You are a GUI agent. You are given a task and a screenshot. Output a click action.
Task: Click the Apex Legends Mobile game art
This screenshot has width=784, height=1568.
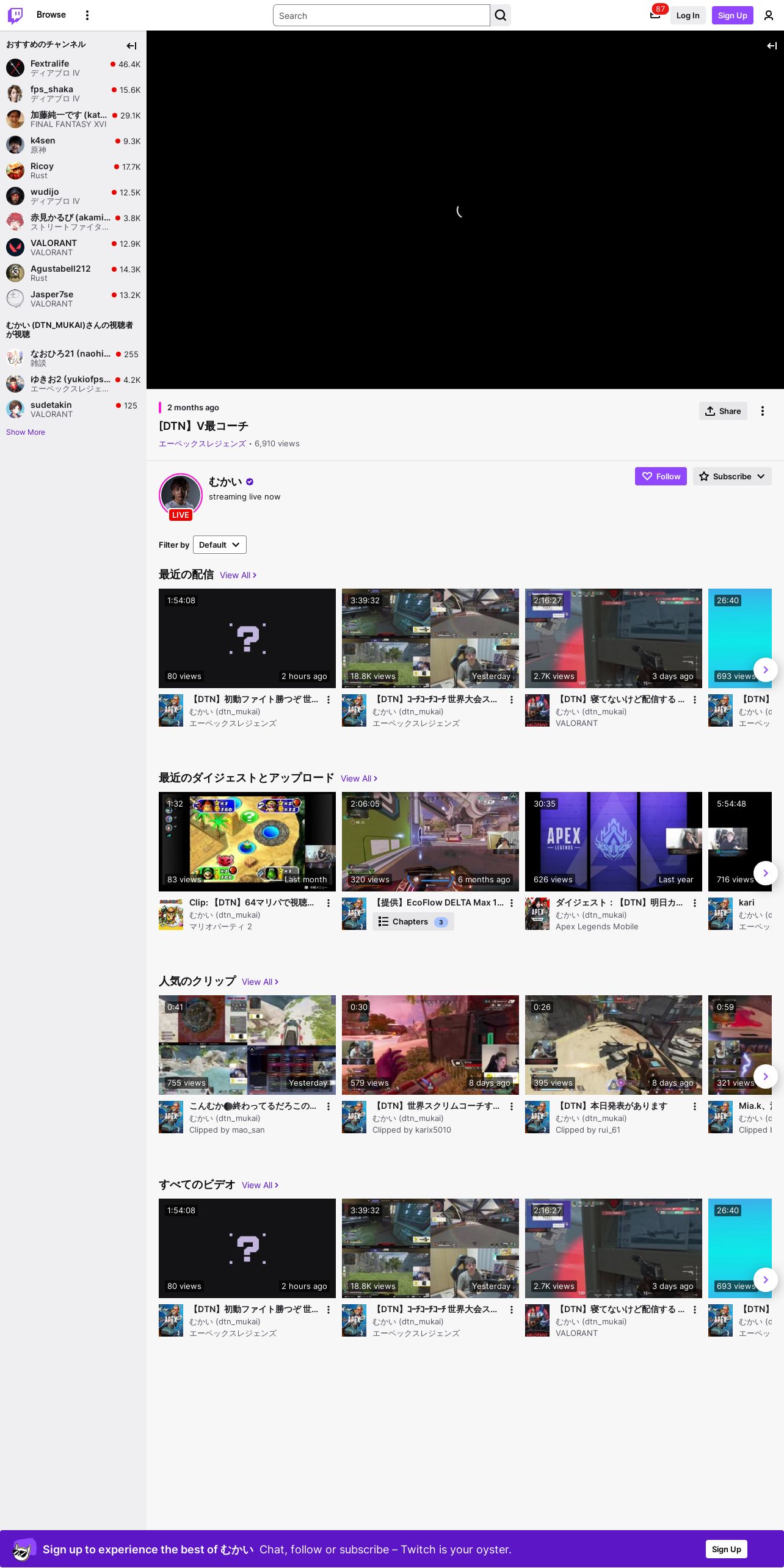coord(537,913)
